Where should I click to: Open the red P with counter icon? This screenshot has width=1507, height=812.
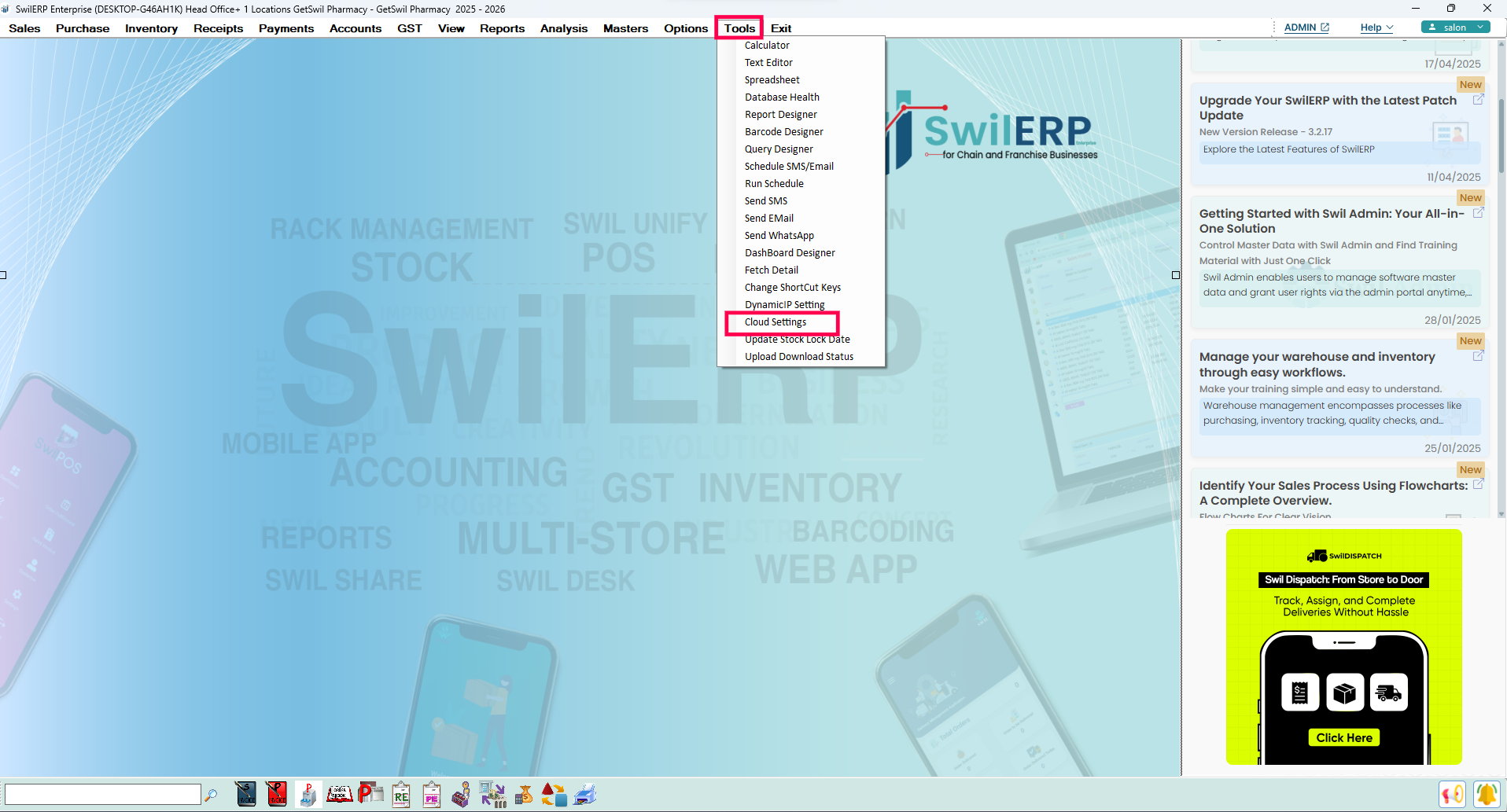point(370,794)
